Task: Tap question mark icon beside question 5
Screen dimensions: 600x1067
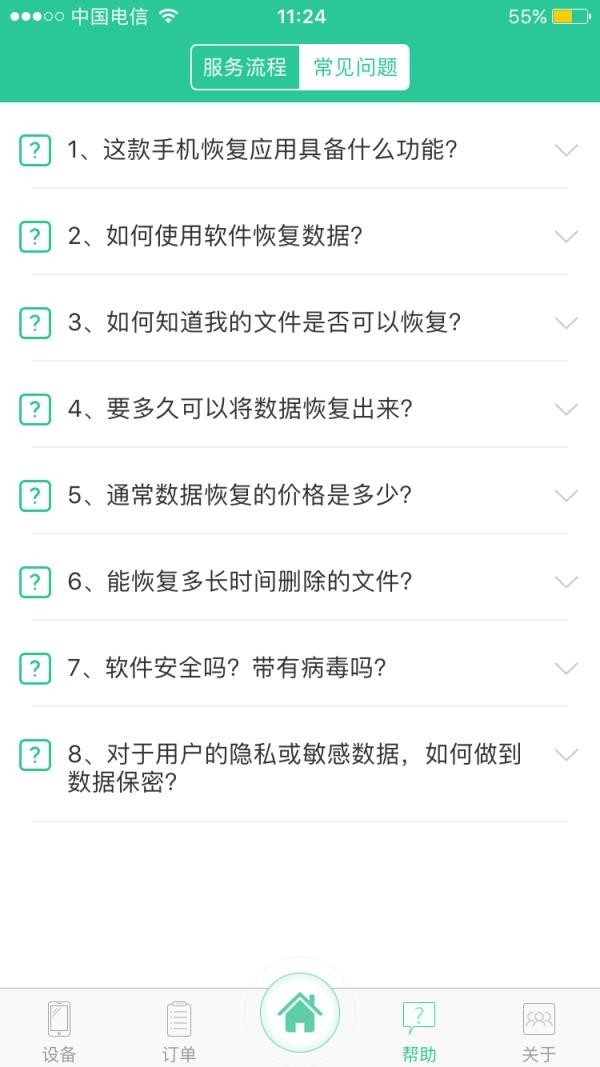Action: pyautogui.click(x=35, y=496)
